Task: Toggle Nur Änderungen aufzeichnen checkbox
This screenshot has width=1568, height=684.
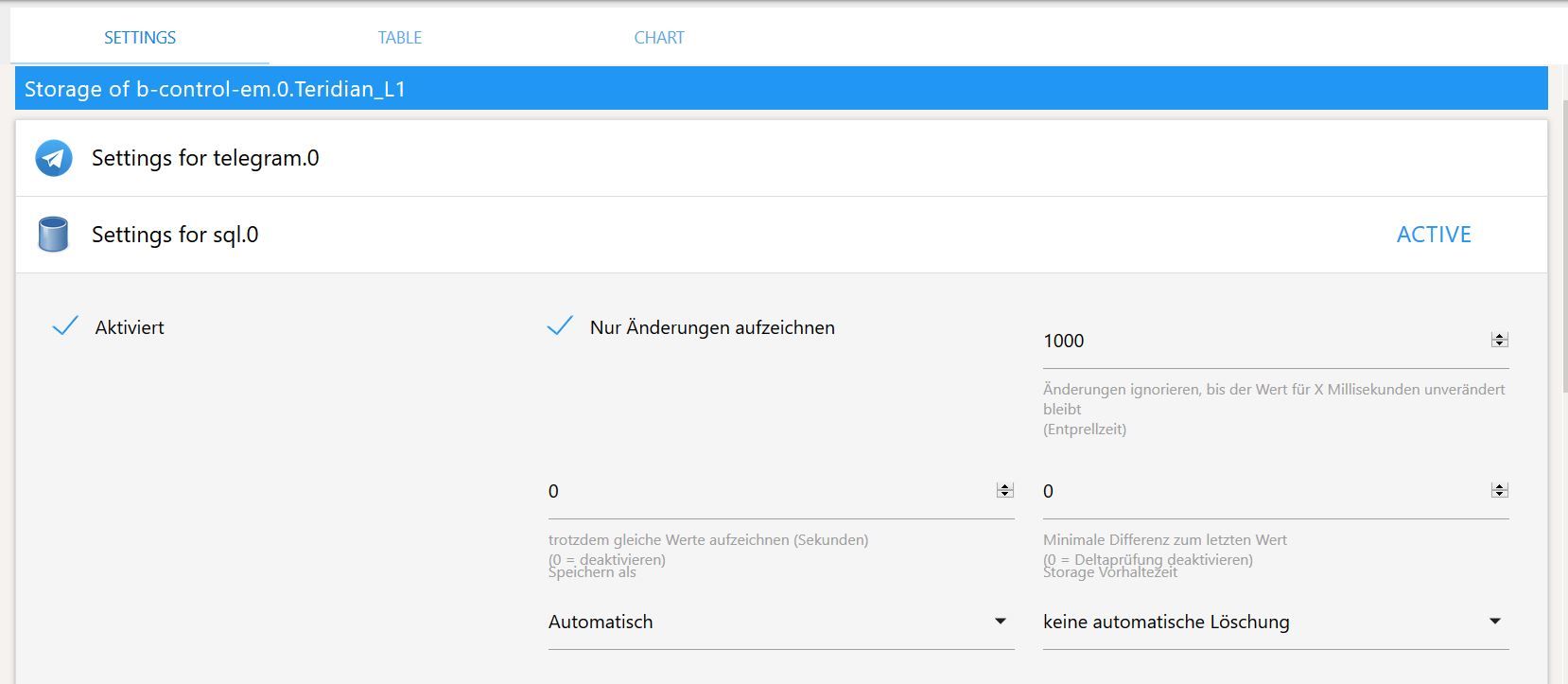Action: click(560, 327)
